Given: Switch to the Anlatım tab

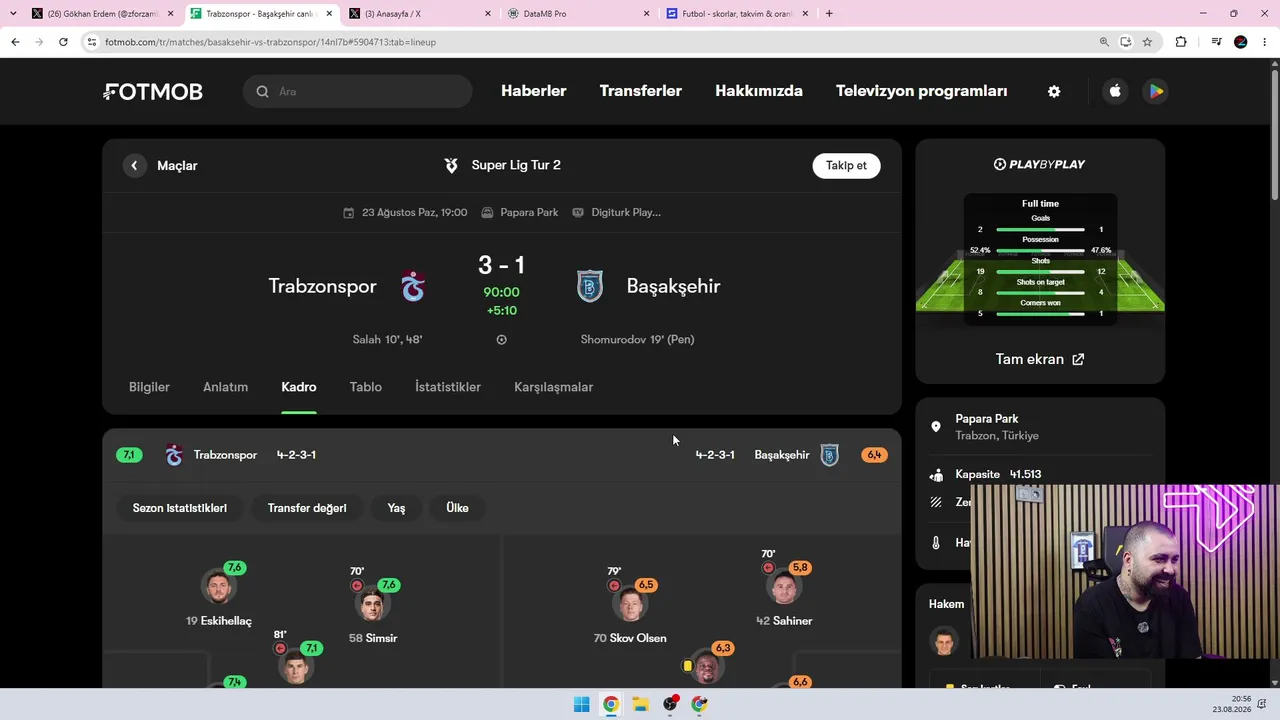Looking at the screenshot, I should 225,387.
